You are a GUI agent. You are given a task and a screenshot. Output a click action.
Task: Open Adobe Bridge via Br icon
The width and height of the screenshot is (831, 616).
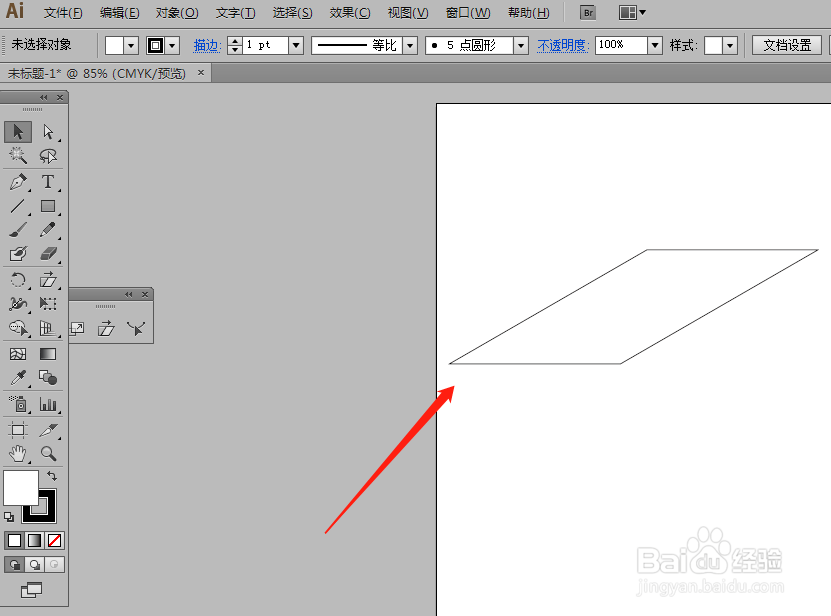588,13
